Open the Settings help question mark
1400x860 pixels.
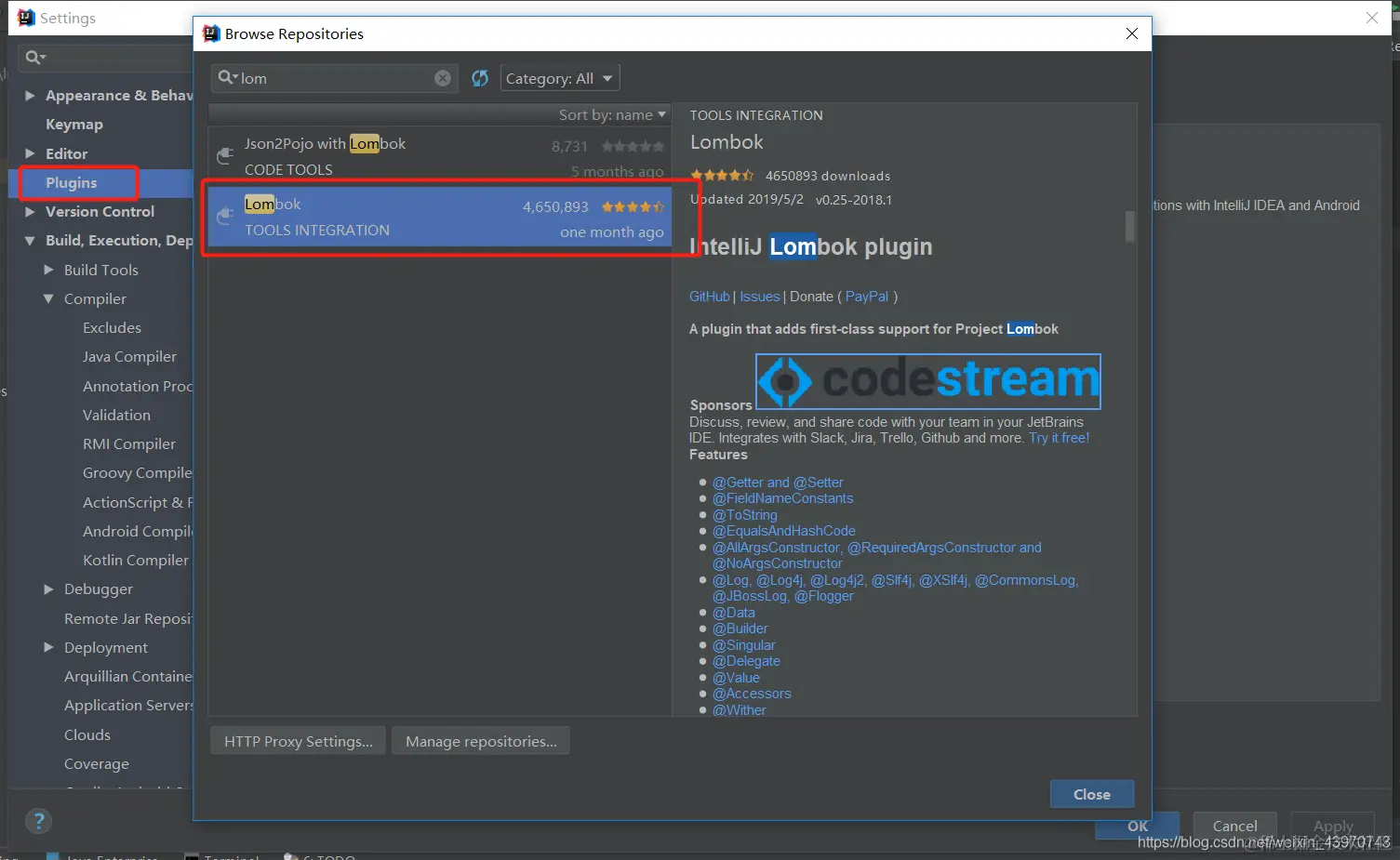pos(38,821)
